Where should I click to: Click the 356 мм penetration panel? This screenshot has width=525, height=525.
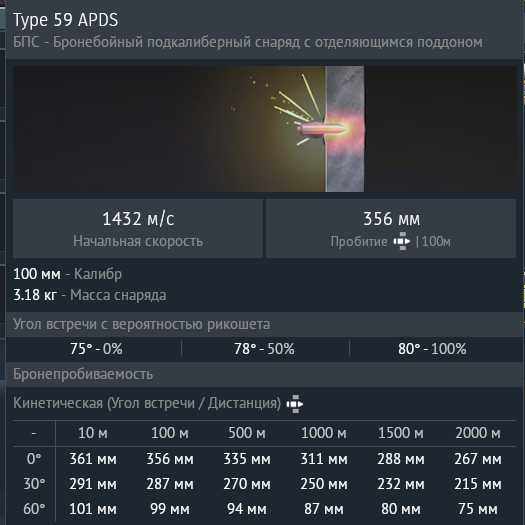391,228
